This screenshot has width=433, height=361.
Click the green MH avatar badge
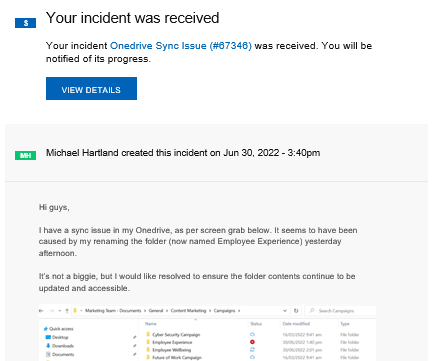(26, 155)
